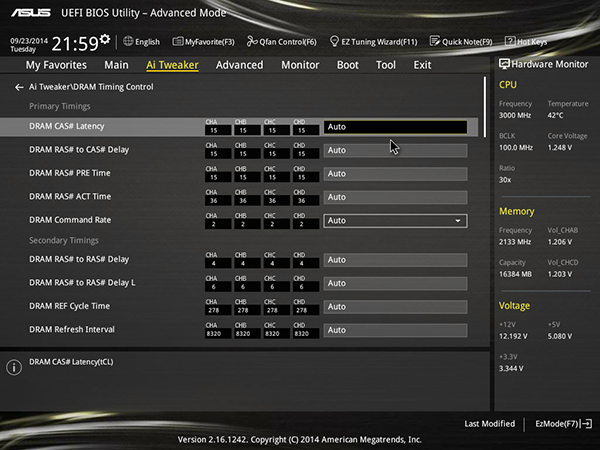Switch to My Favorites tab

coord(56,65)
